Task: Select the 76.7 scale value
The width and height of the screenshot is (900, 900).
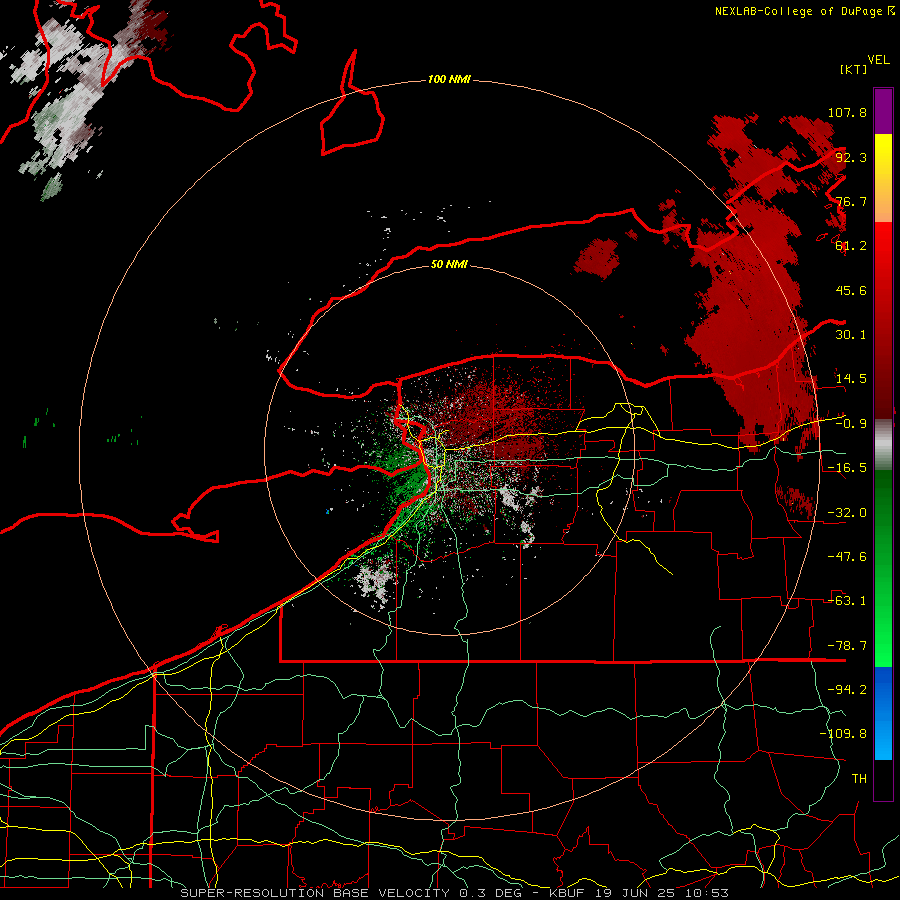Action: pos(851,201)
